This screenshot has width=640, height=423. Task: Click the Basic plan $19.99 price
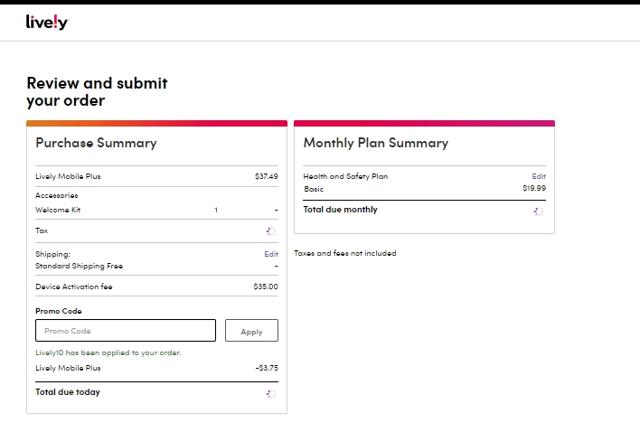534,188
